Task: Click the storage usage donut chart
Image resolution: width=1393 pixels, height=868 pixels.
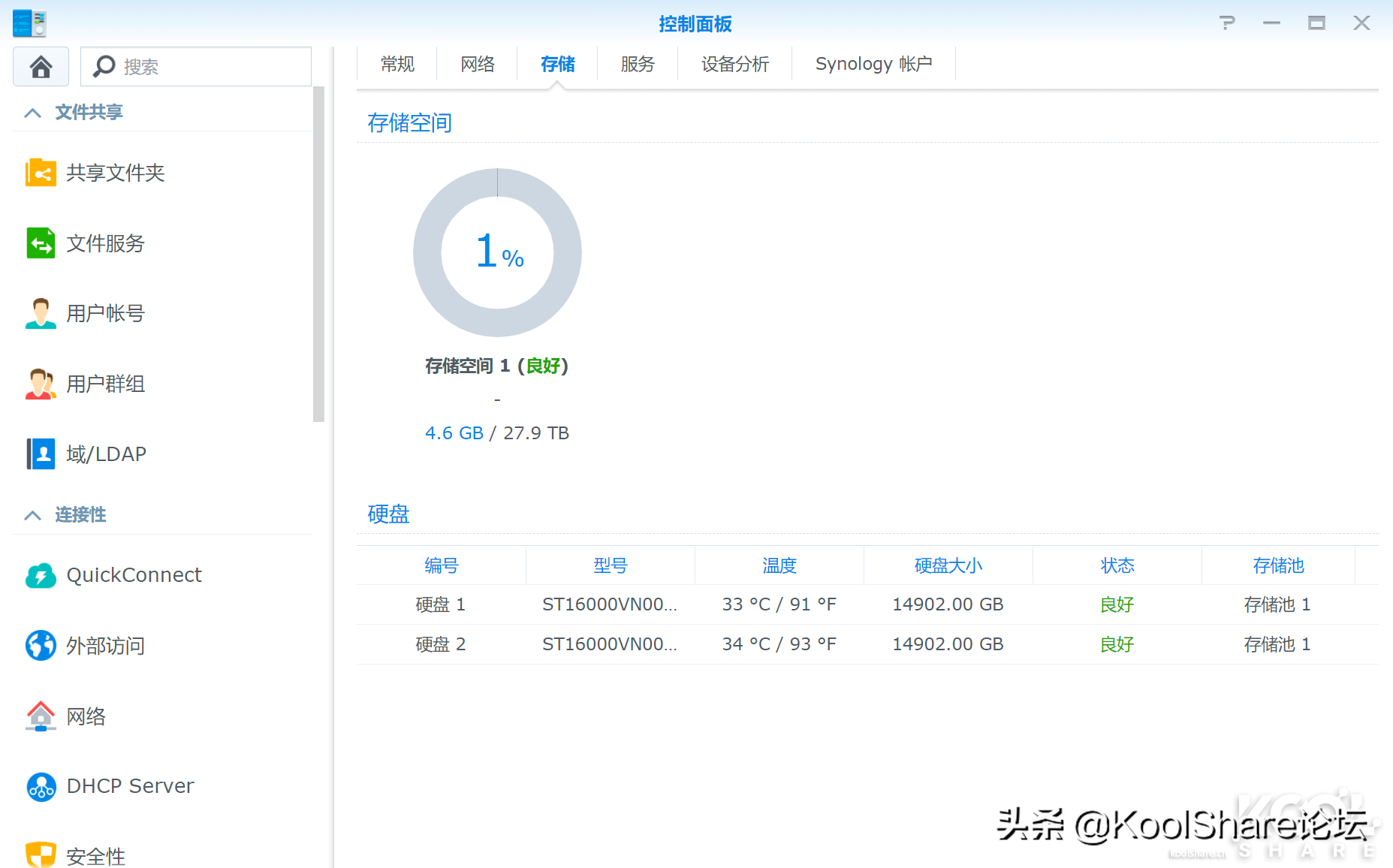Action: coord(497,252)
